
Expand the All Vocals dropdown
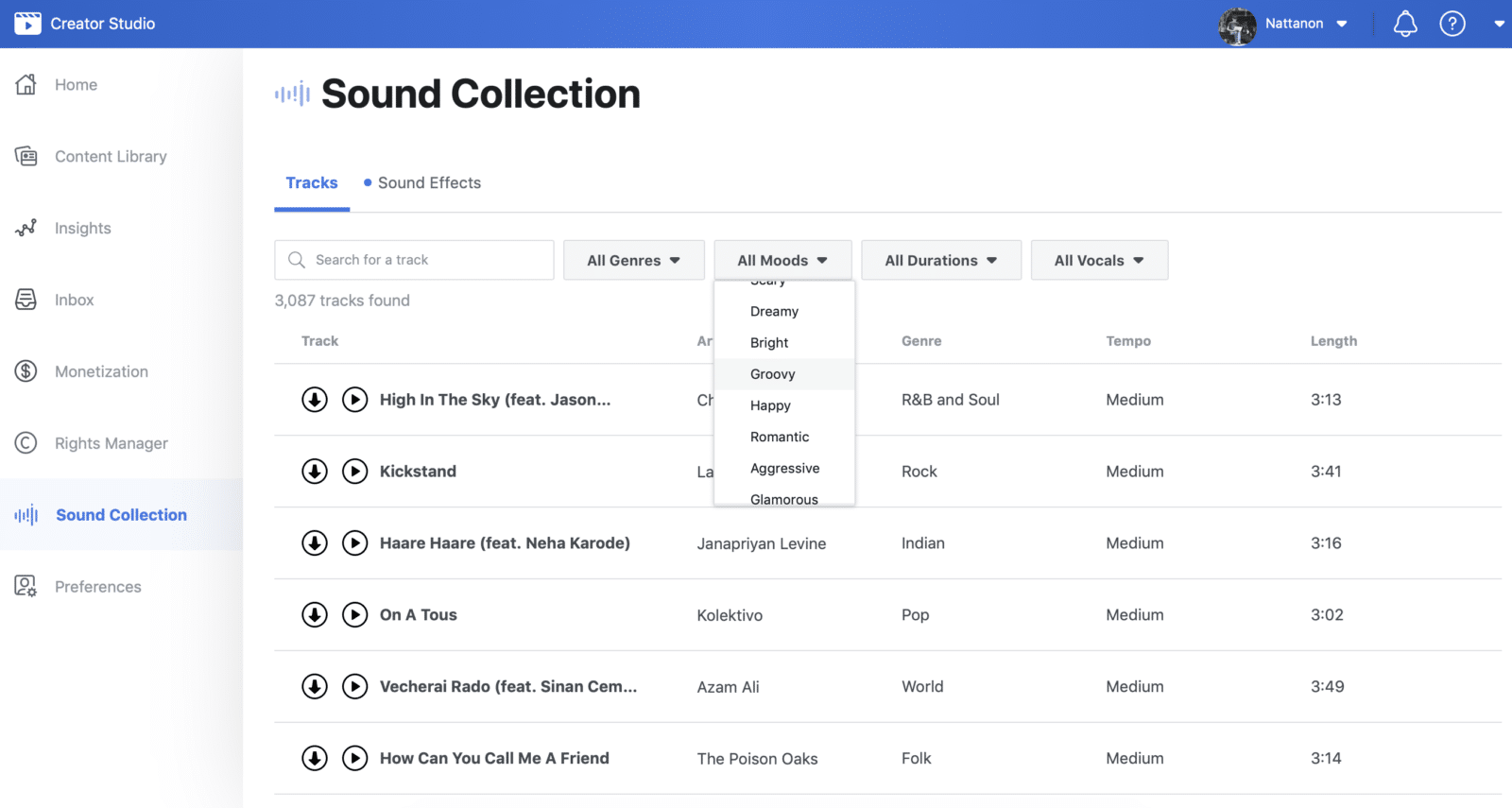(x=1098, y=261)
